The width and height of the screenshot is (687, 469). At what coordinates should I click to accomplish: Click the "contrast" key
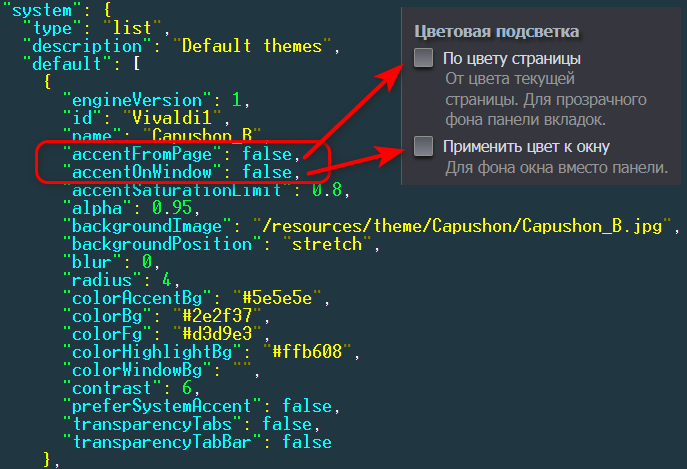click(112, 388)
